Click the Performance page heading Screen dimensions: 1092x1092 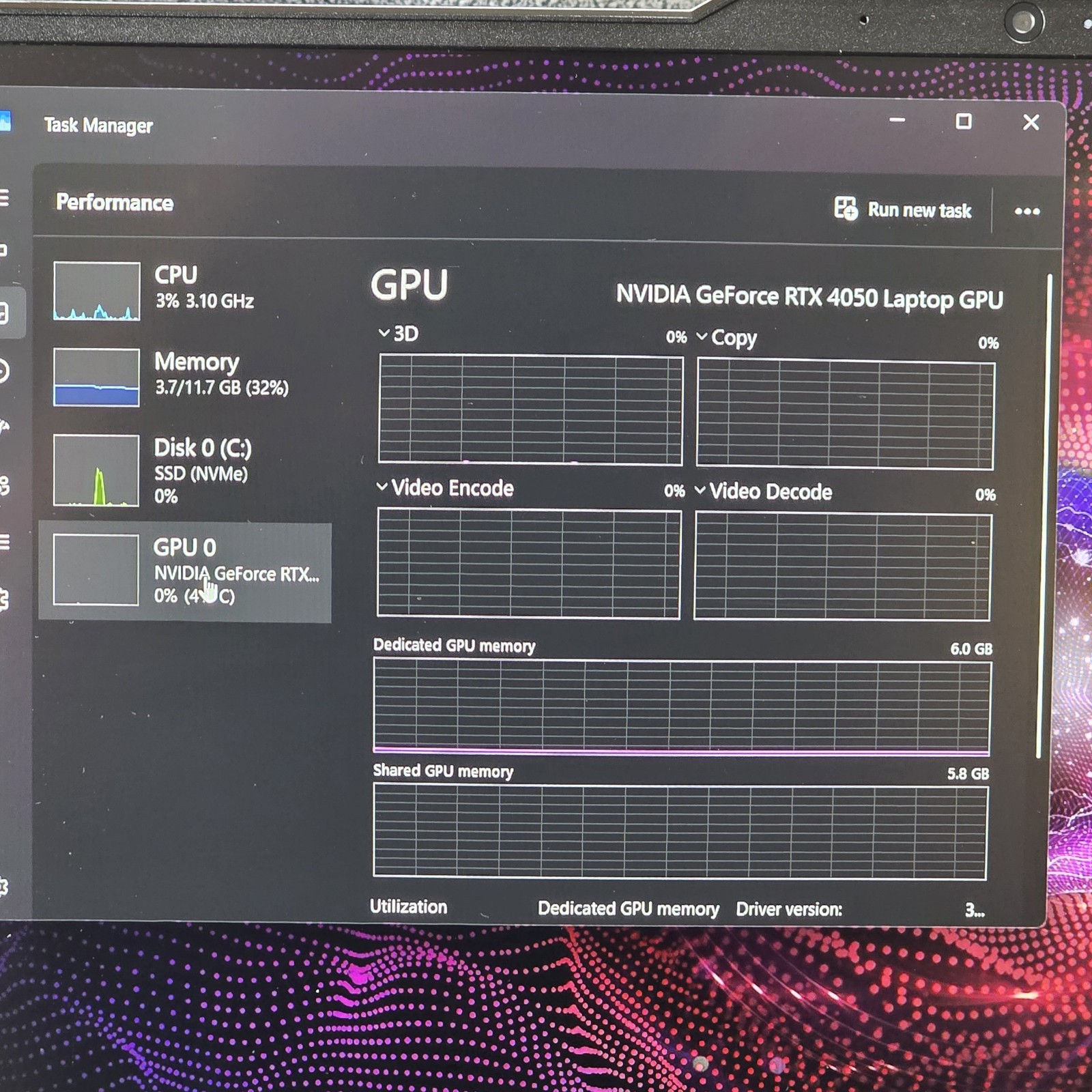point(115,202)
